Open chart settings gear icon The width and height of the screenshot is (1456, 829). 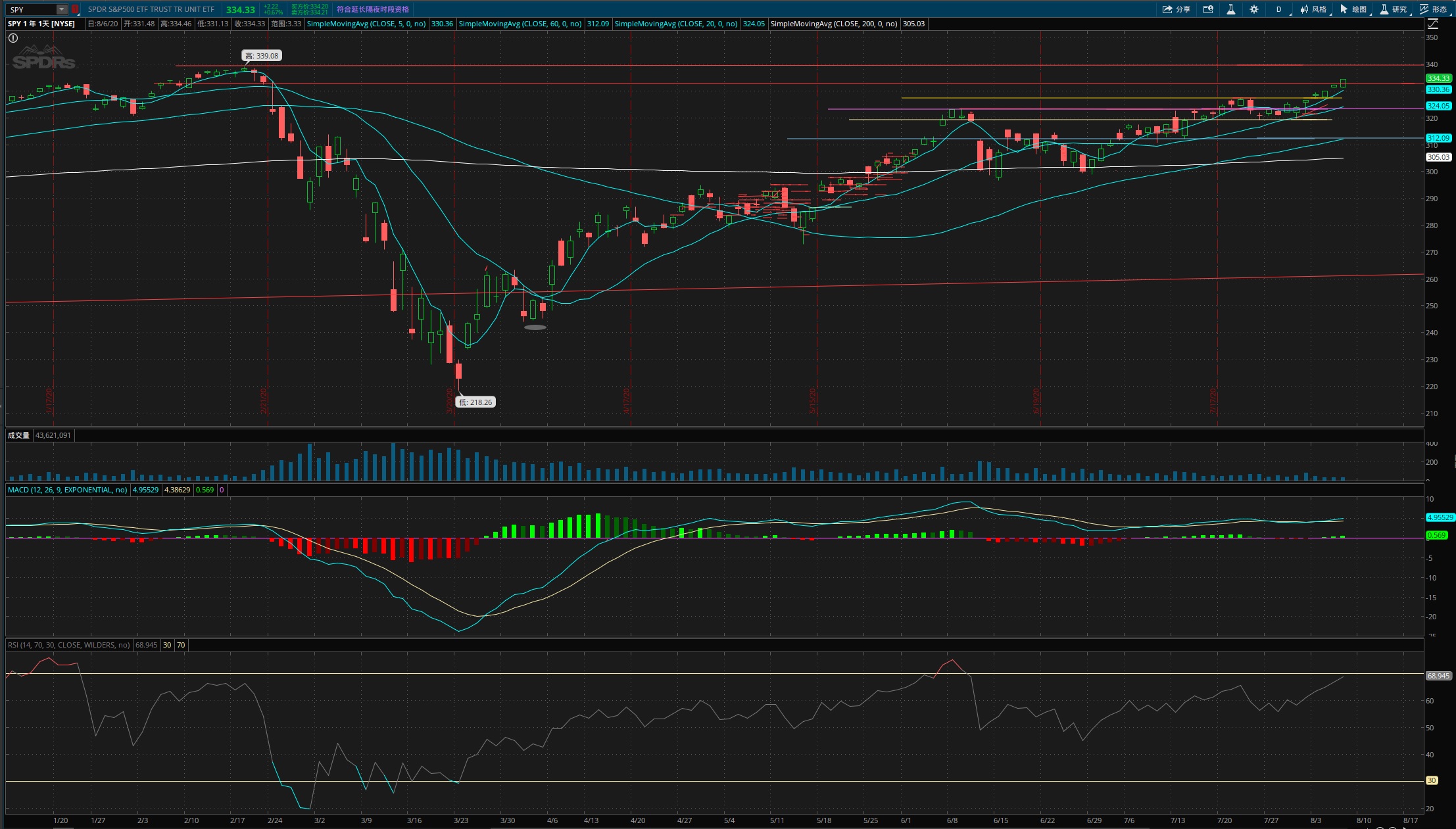[1254, 9]
